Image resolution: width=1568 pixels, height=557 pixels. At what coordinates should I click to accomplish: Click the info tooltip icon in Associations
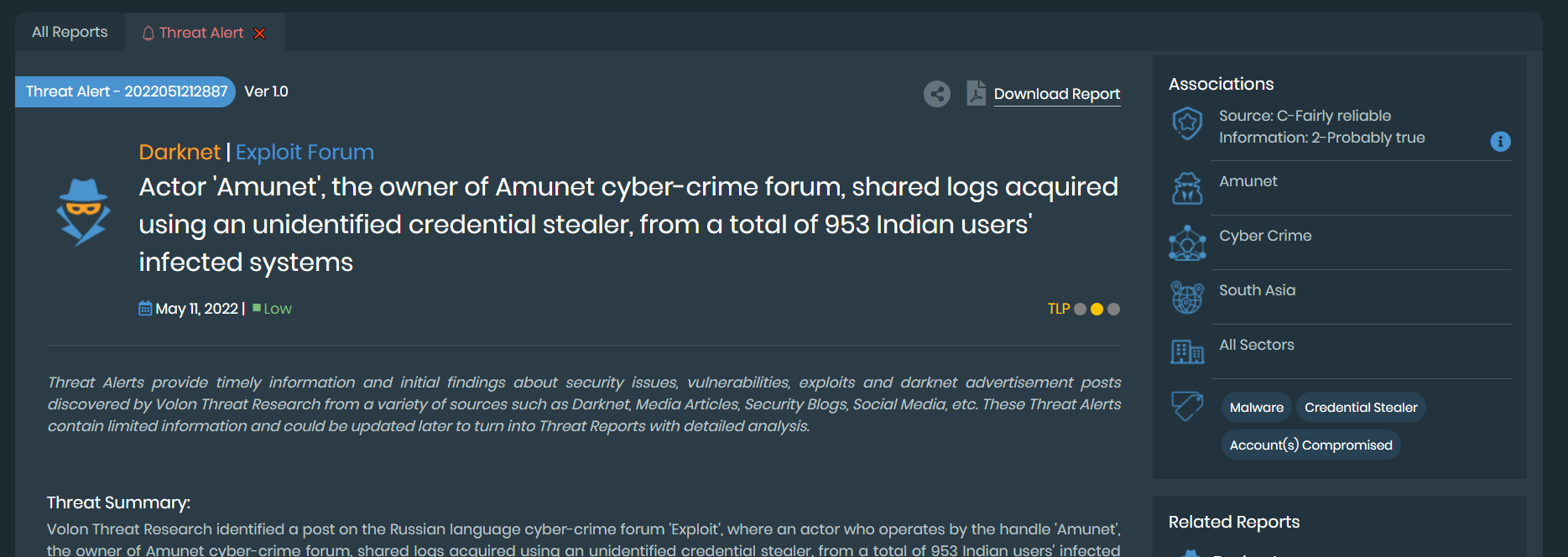tap(1501, 142)
